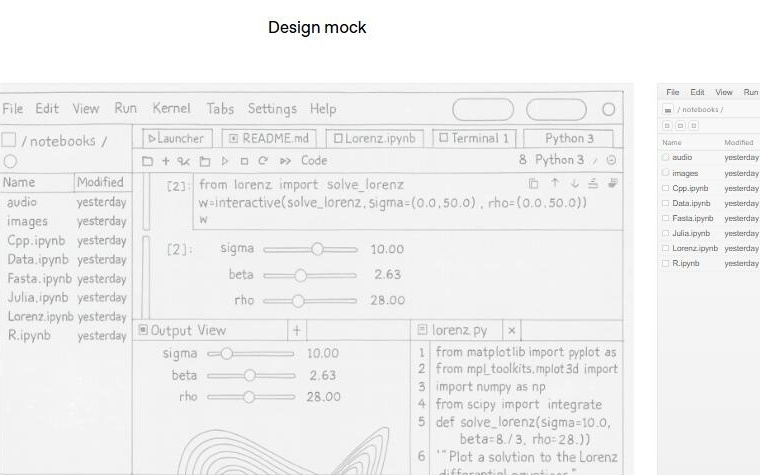Sort files by the Name column header
The height and width of the screenshot is (475, 760).
tap(19, 182)
